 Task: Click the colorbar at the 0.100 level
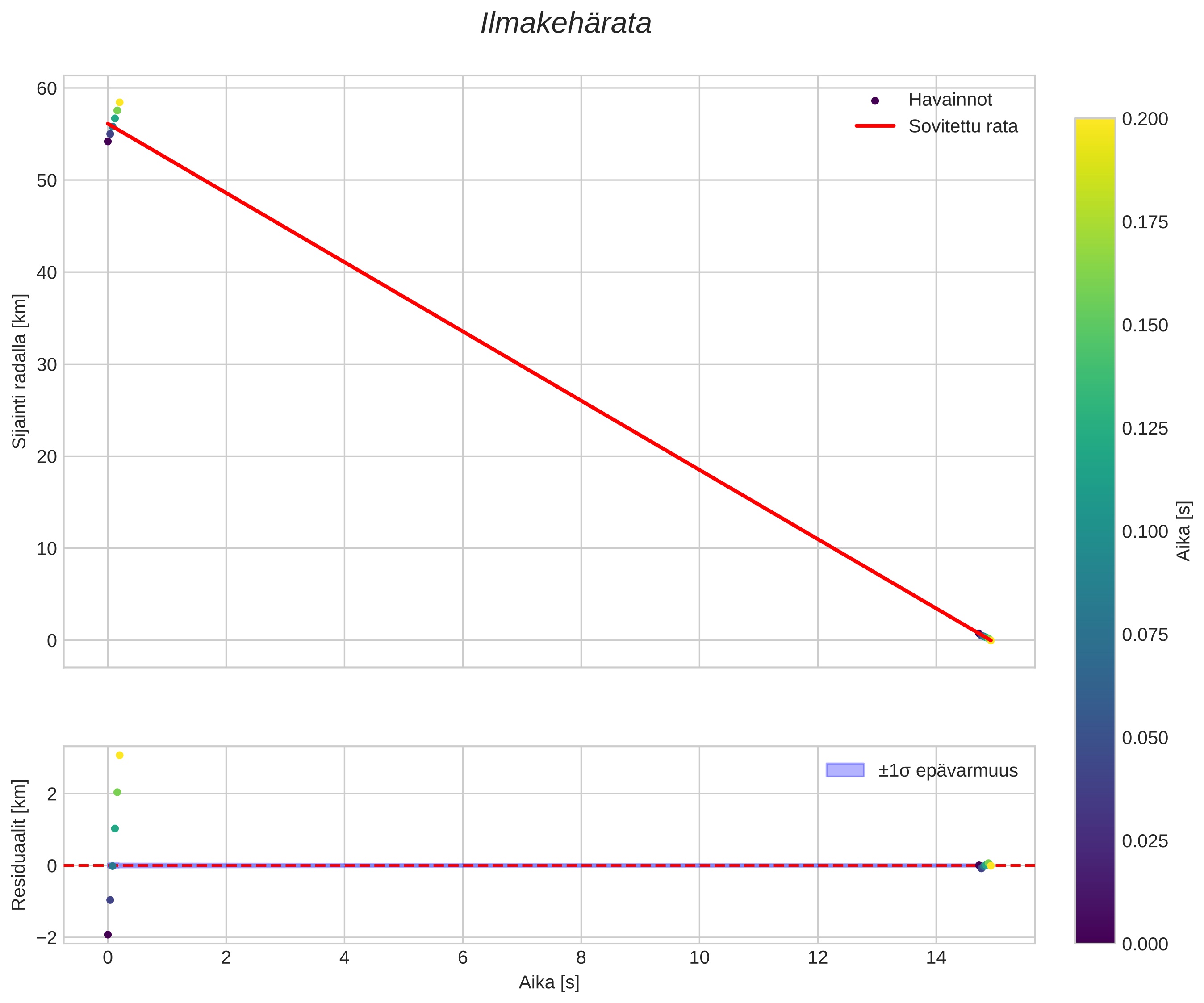point(1095,531)
